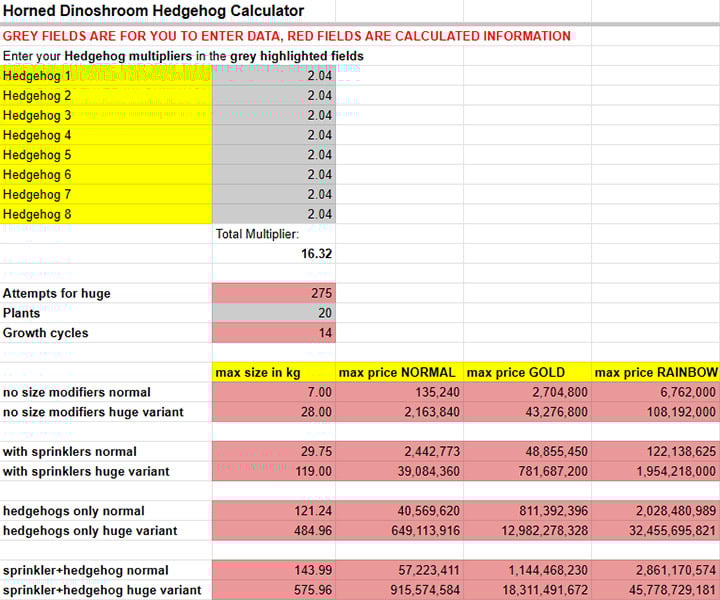Click 'no size modifiers normal' row label
The width and height of the screenshot is (720, 600).
pos(77,392)
